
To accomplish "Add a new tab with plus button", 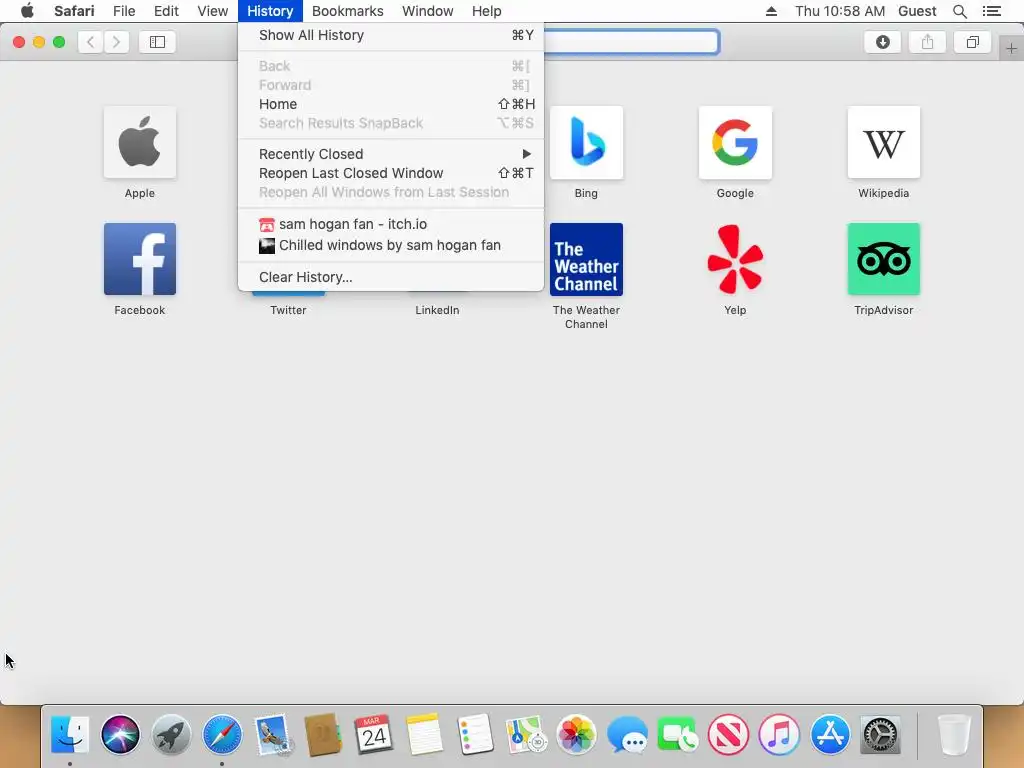I will tap(1011, 48).
